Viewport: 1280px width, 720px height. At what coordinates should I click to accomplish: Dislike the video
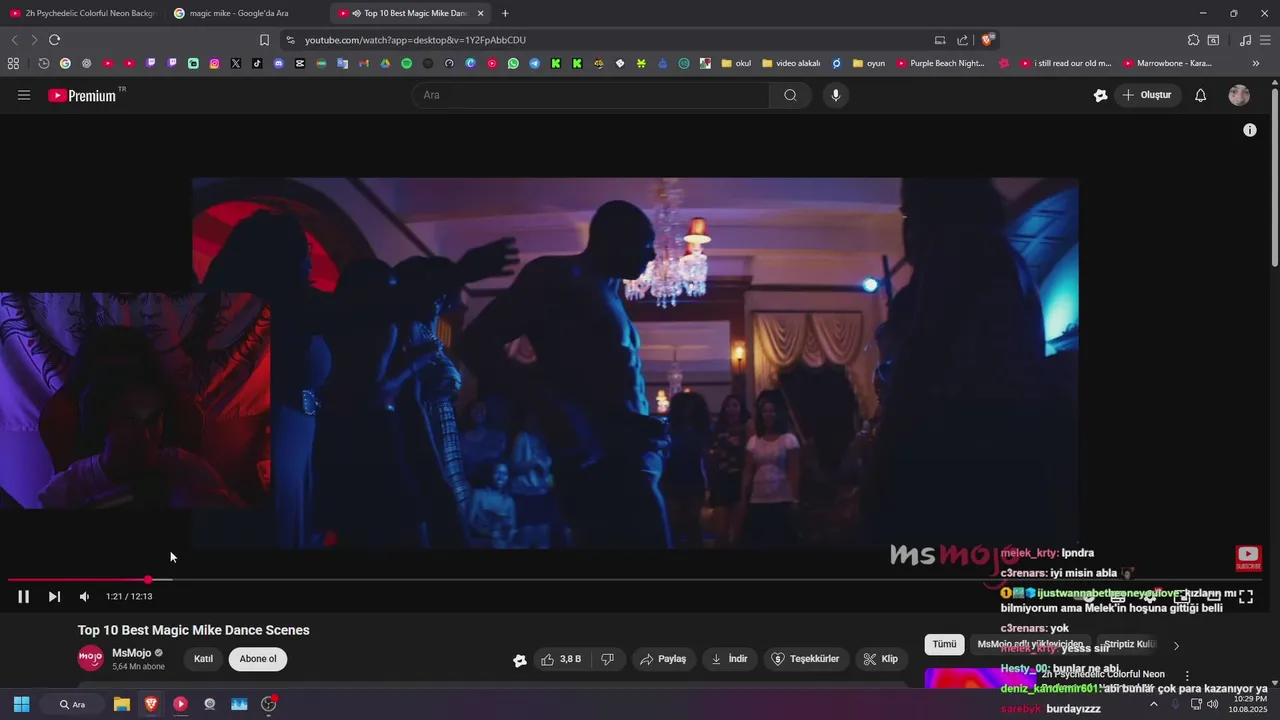607,659
